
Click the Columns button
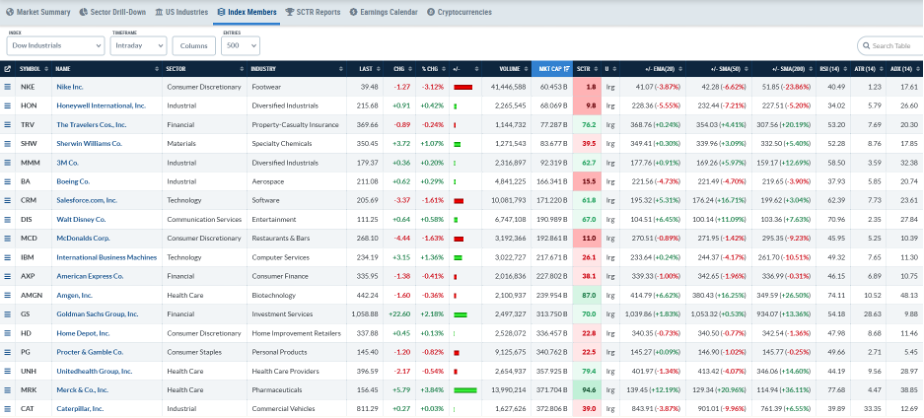[194, 45]
